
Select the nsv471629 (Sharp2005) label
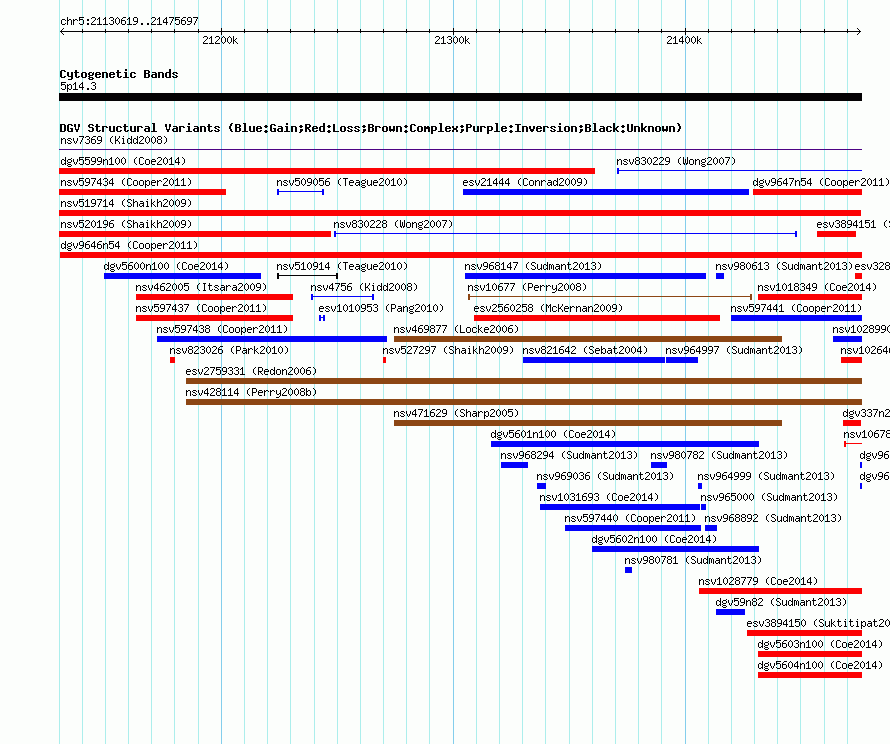pyautogui.click(x=456, y=413)
